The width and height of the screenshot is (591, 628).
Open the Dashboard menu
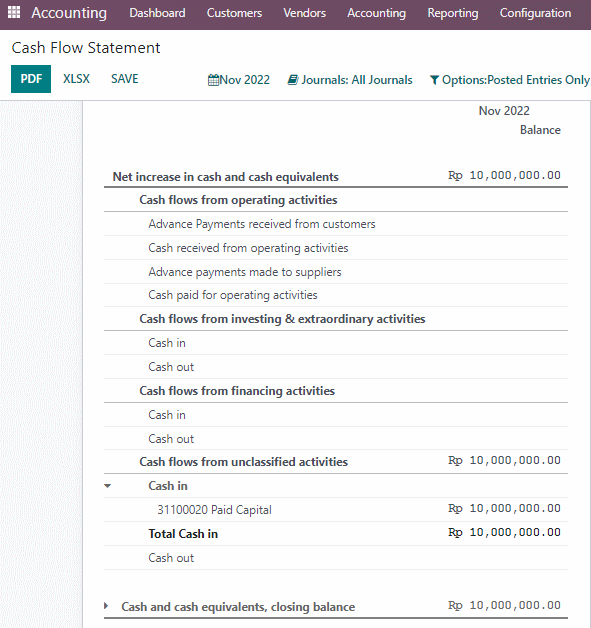coord(157,13)
